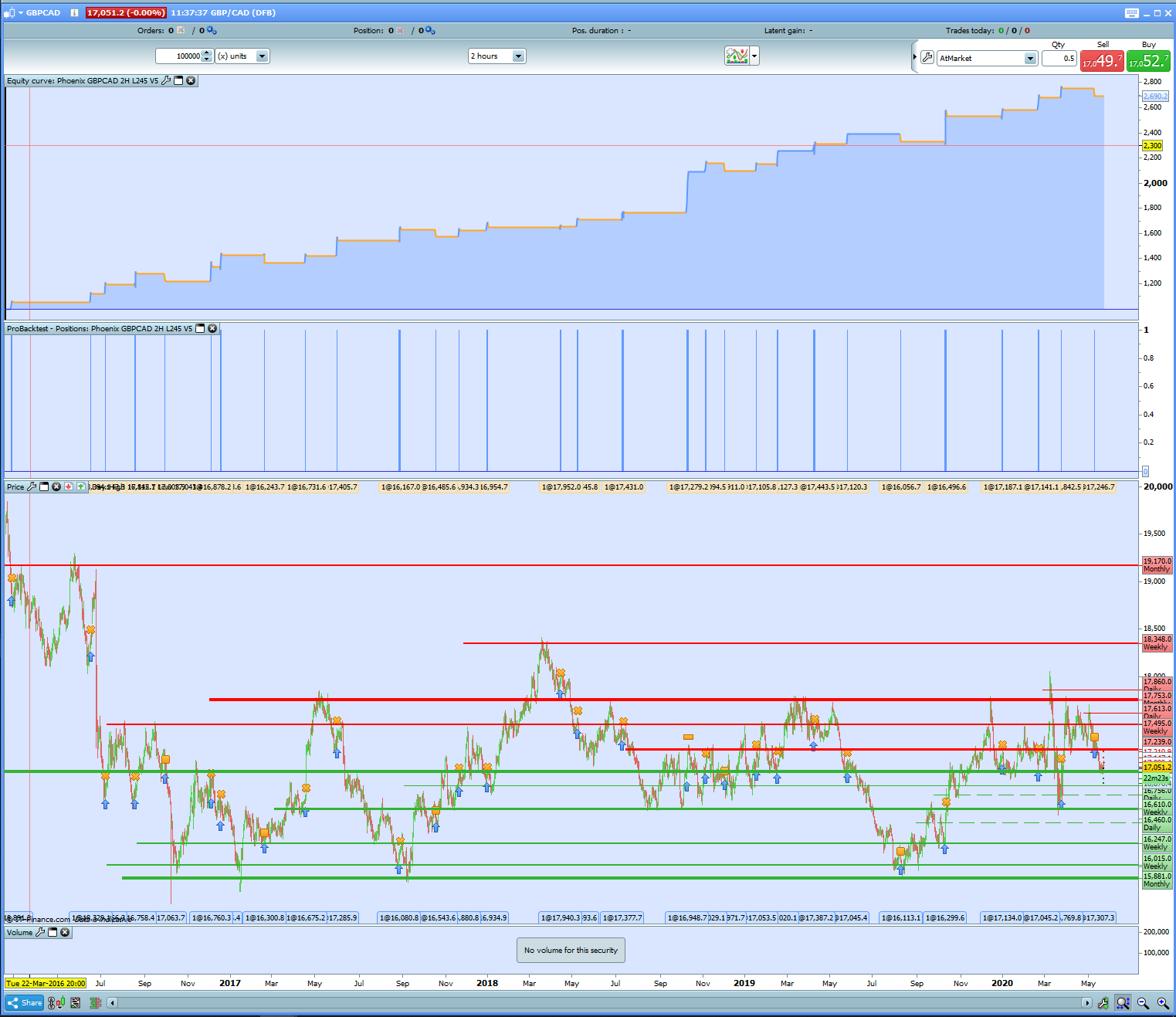Open the Position settings gear icon
The height and width of the screenshot is (1017, 1176).
click(430, 30)
